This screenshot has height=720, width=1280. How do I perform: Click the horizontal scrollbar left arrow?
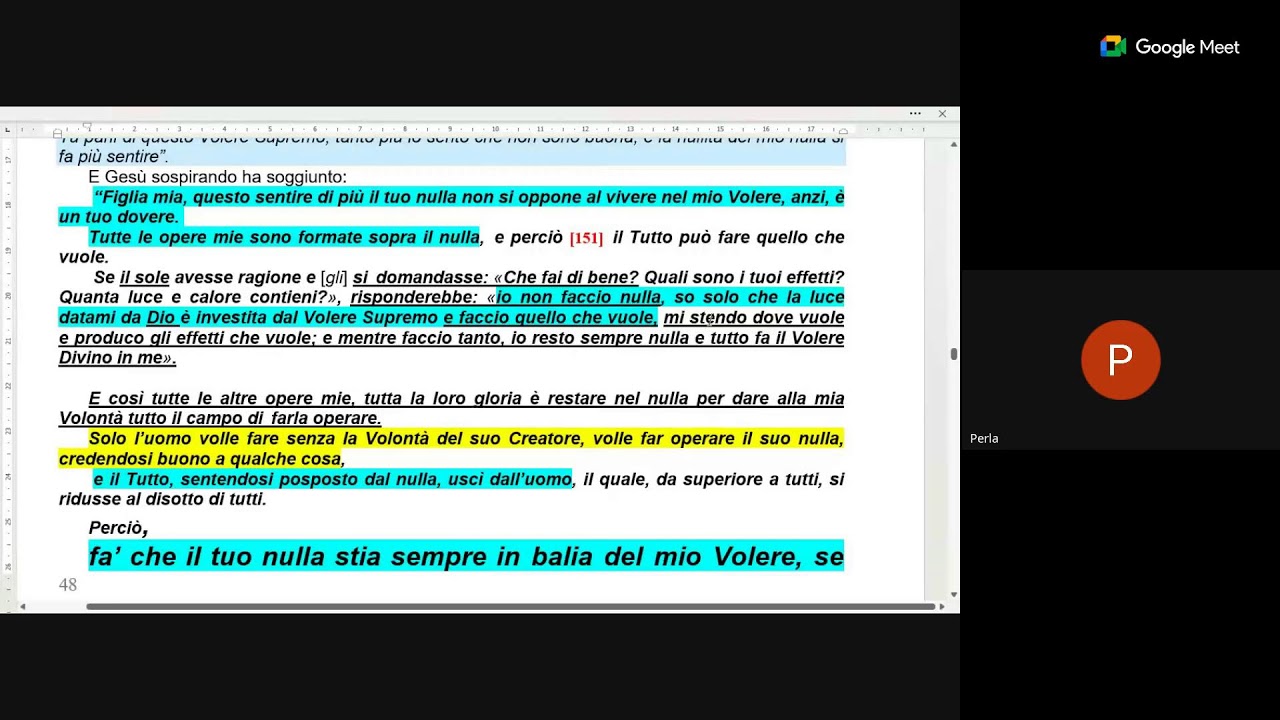(x=23, y=606)
